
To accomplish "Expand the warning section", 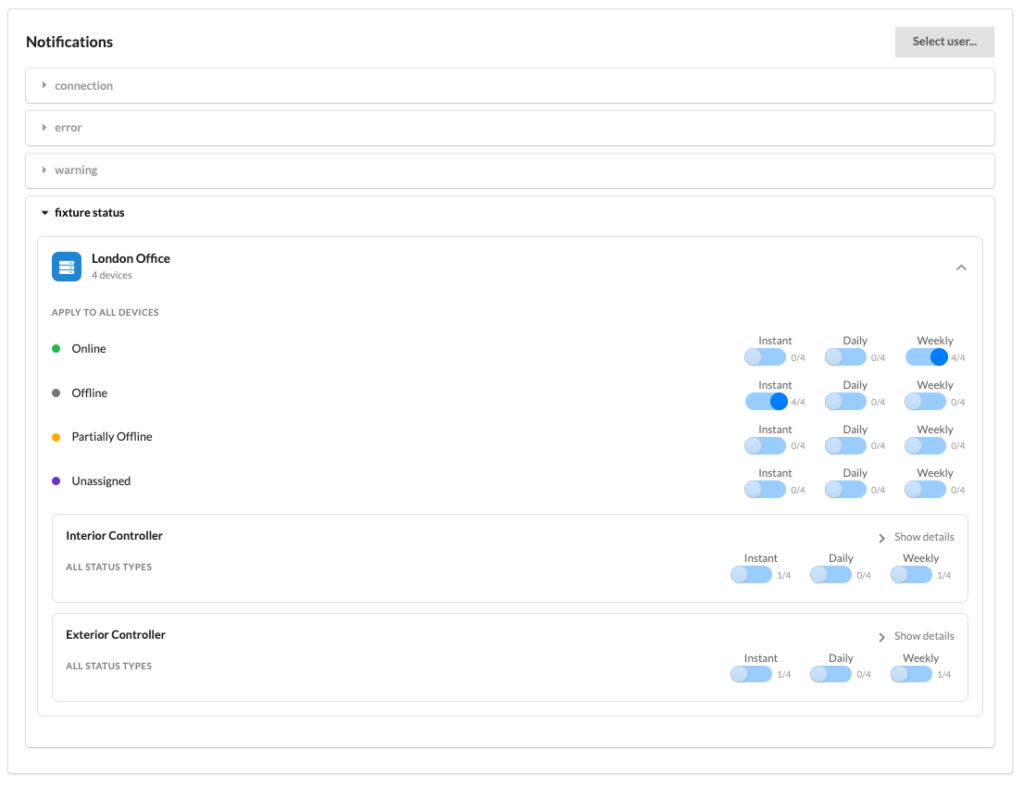I will [x=510, y=170].
